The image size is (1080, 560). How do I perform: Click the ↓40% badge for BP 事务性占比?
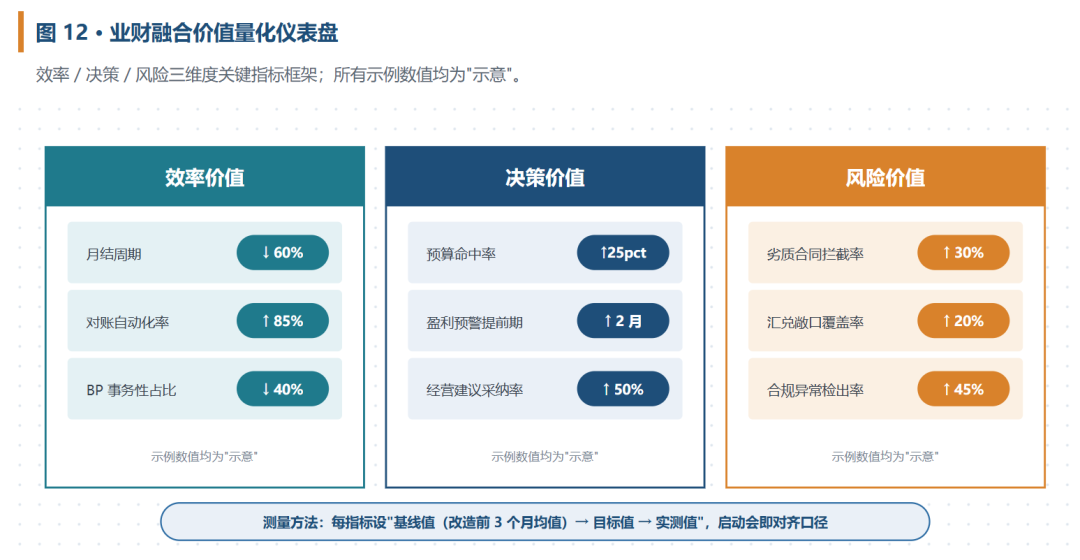tap(282, 389)
